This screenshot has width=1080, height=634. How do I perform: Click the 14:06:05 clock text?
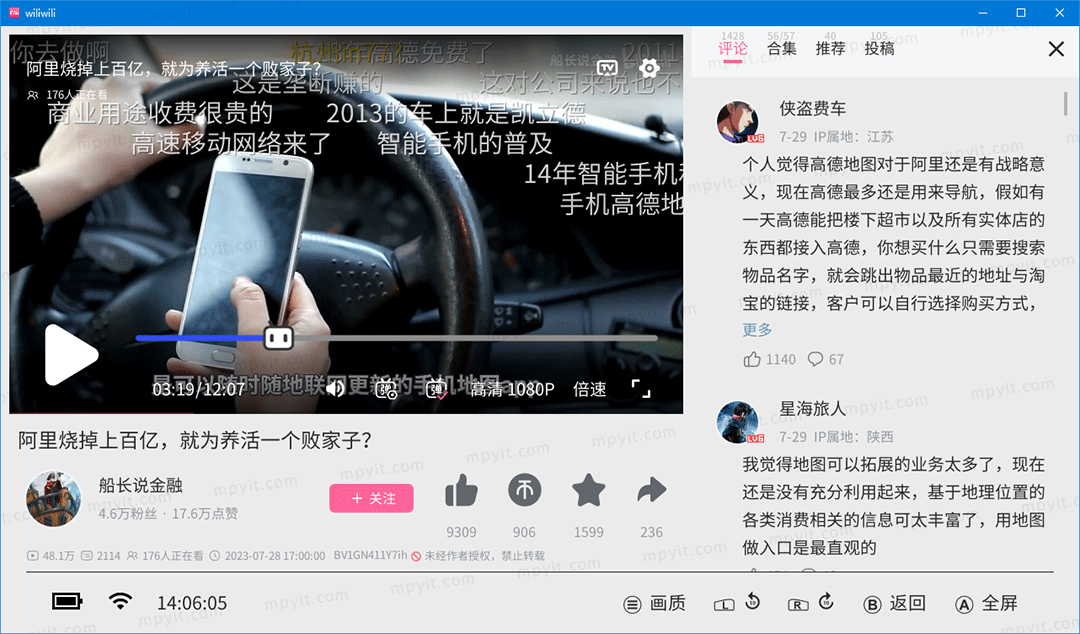tap(191, 603)
